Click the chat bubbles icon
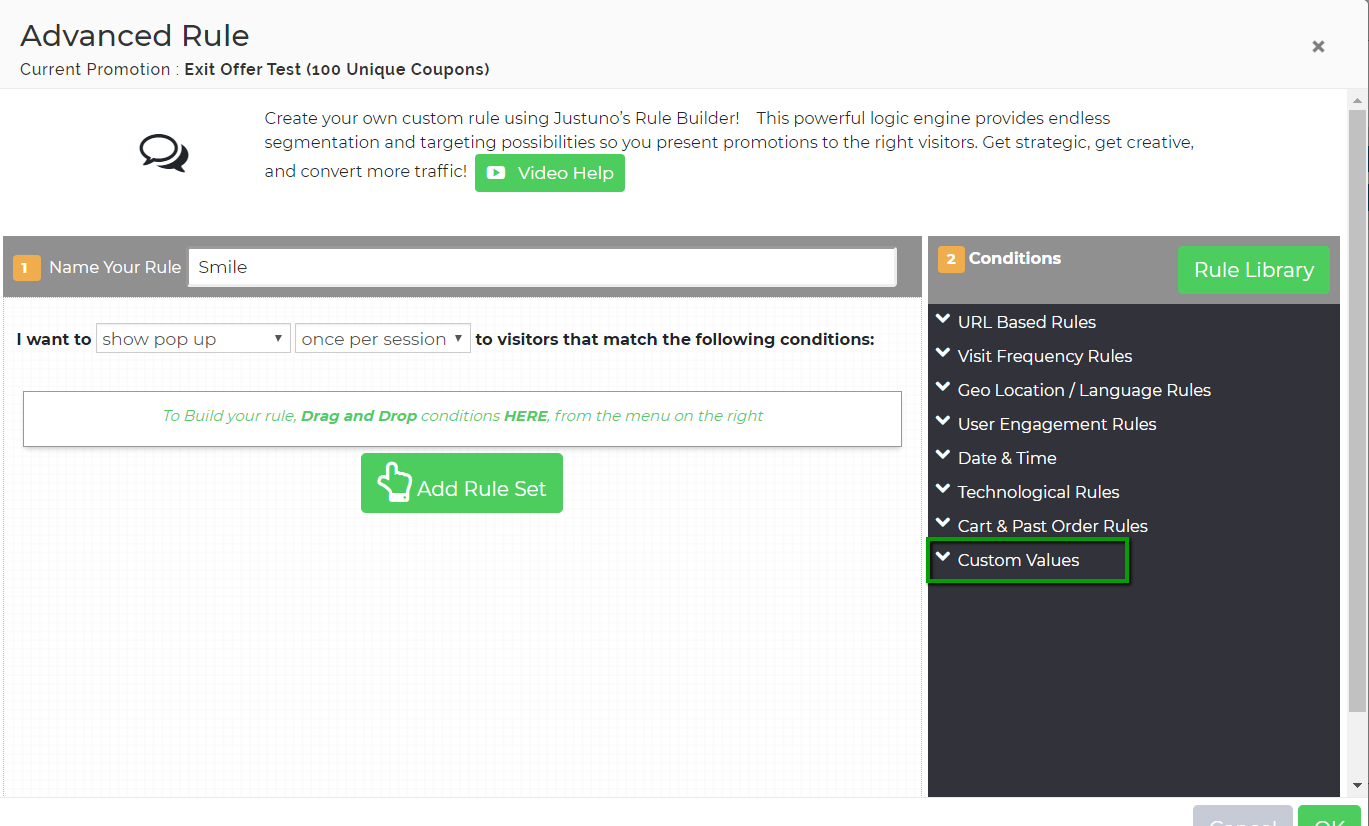The height and width of the screenshot is (826, 1369). (163, 153)
